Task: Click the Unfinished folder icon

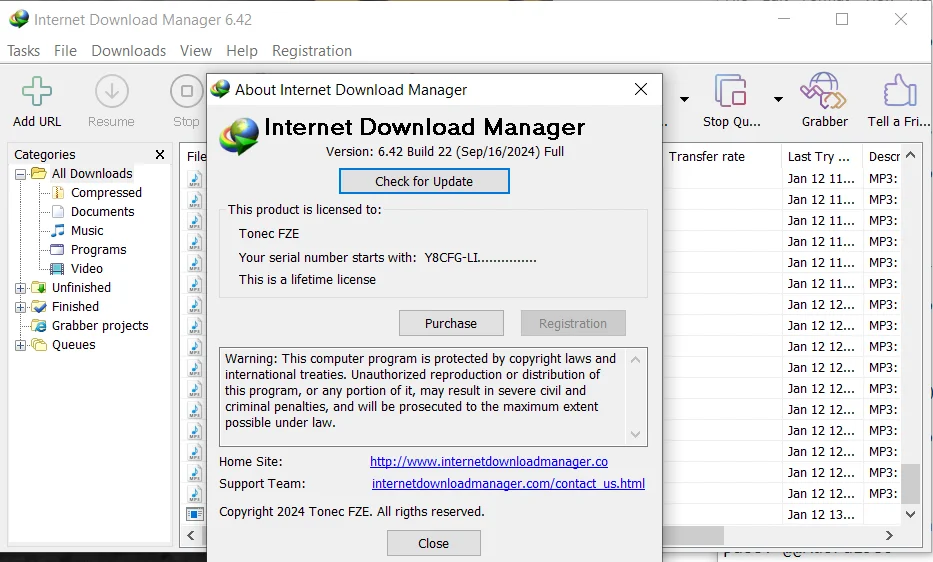Action: 39,288
